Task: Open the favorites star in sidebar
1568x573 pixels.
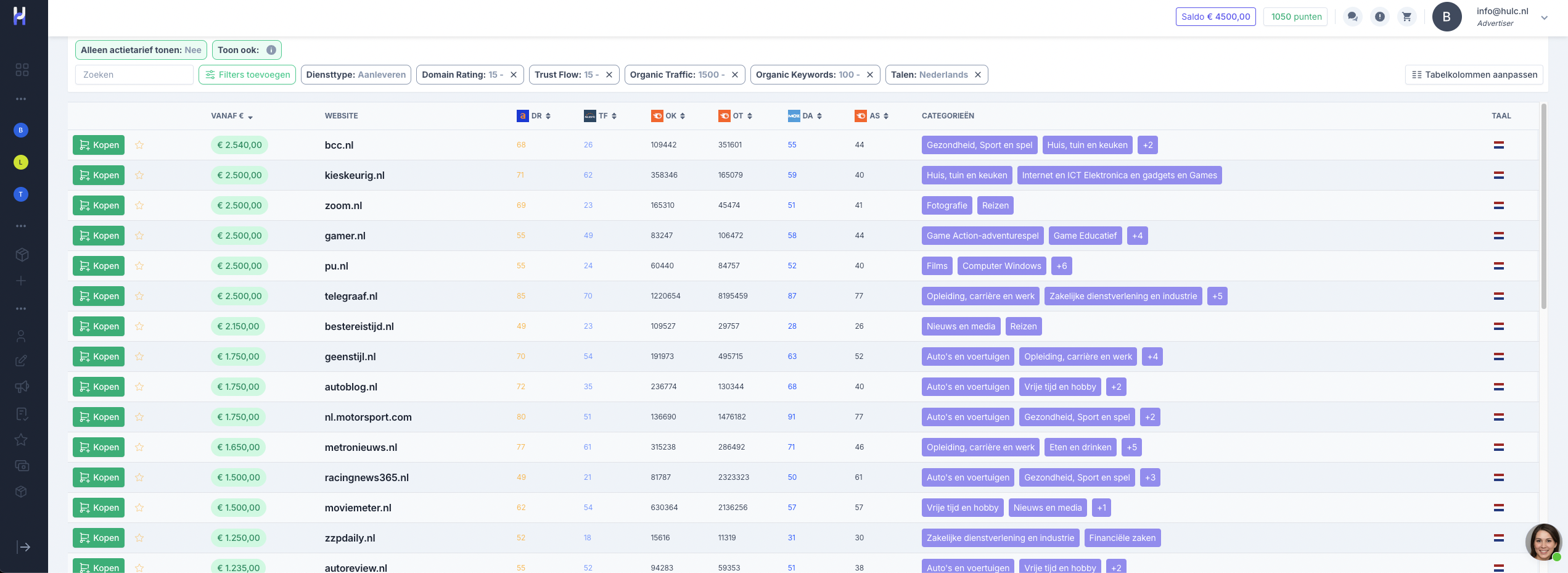Action: [21, 440]
